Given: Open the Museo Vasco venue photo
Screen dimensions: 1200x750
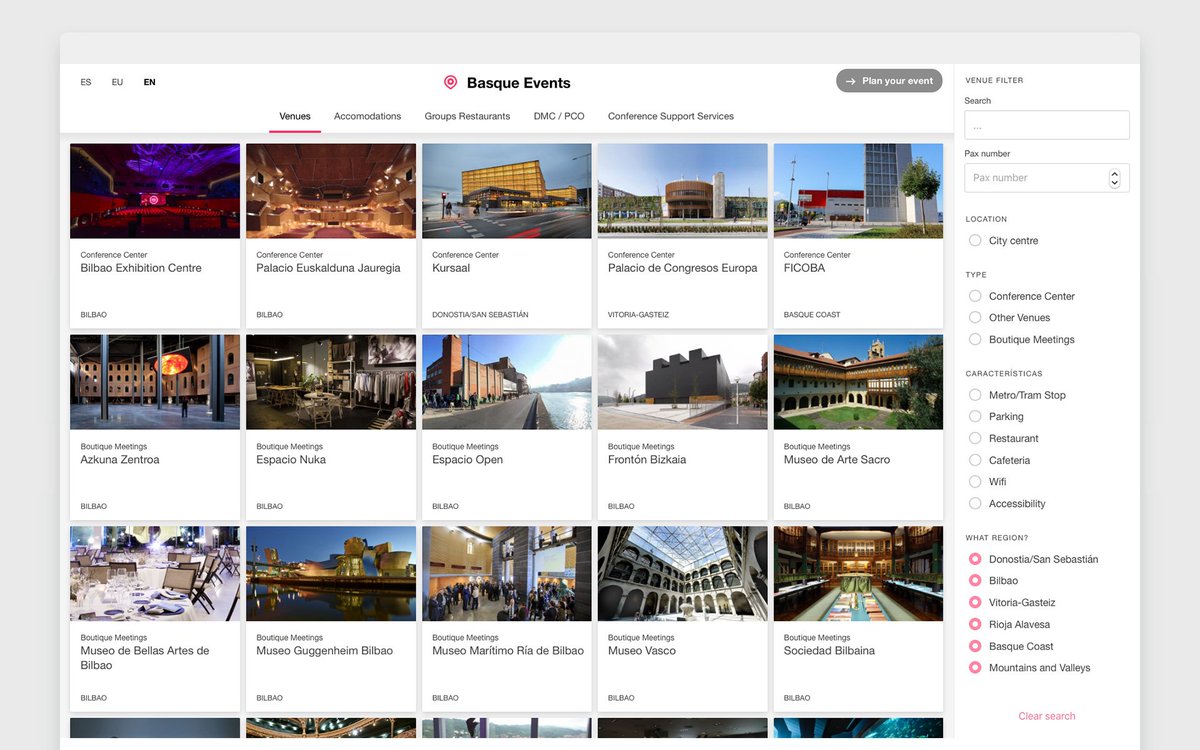Looking at the screenshot, I should tap(683, 574).
